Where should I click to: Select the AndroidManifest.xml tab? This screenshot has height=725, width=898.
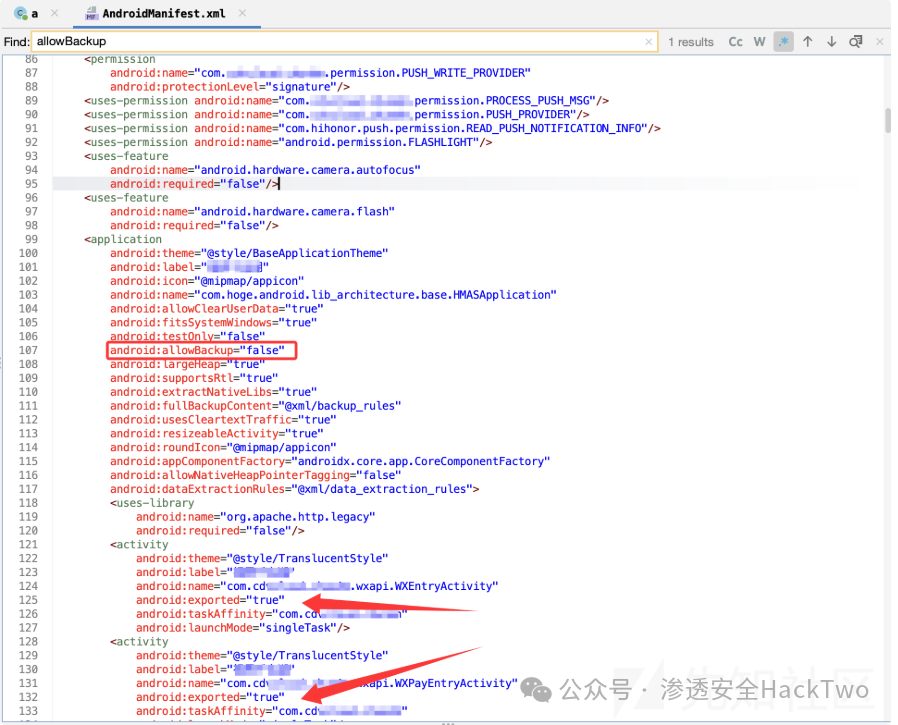click(x=163, y=13)
